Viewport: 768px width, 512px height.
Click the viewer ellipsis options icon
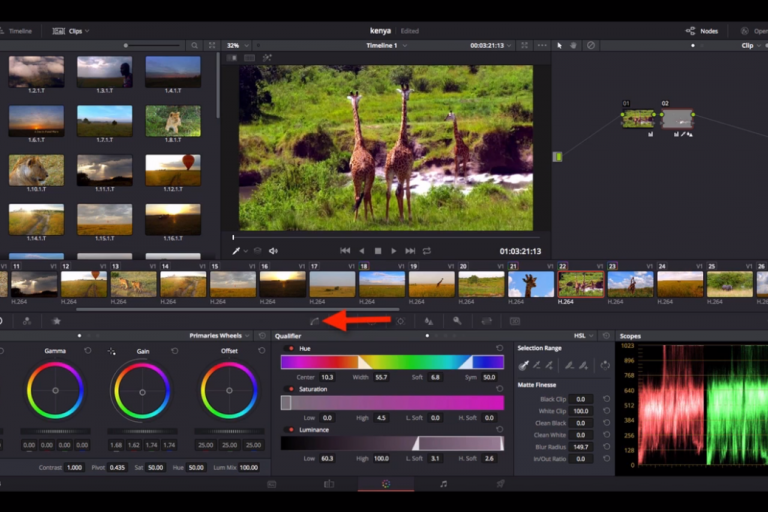pyautogui.click(x=542, y=45)
